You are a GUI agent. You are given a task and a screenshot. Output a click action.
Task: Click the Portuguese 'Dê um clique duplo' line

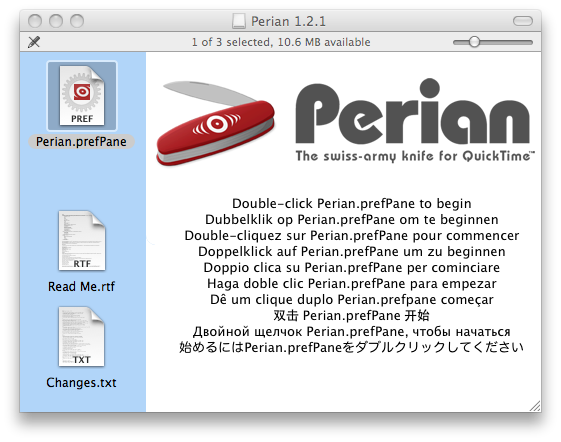coord(352,299)
